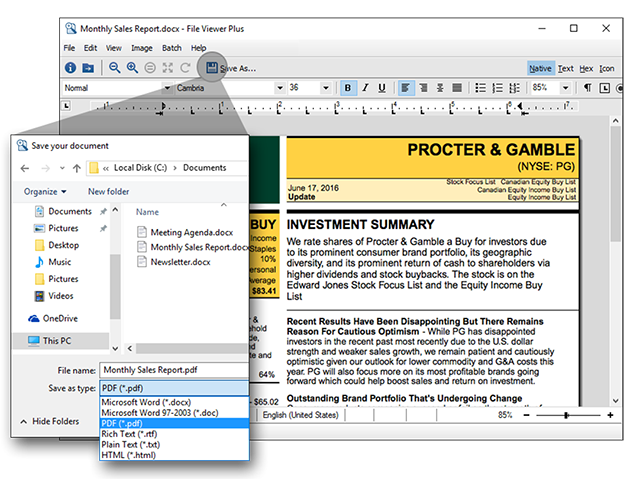Open the Batch menu
This screenshot has height=479, width=640.
tap(172, 48)
